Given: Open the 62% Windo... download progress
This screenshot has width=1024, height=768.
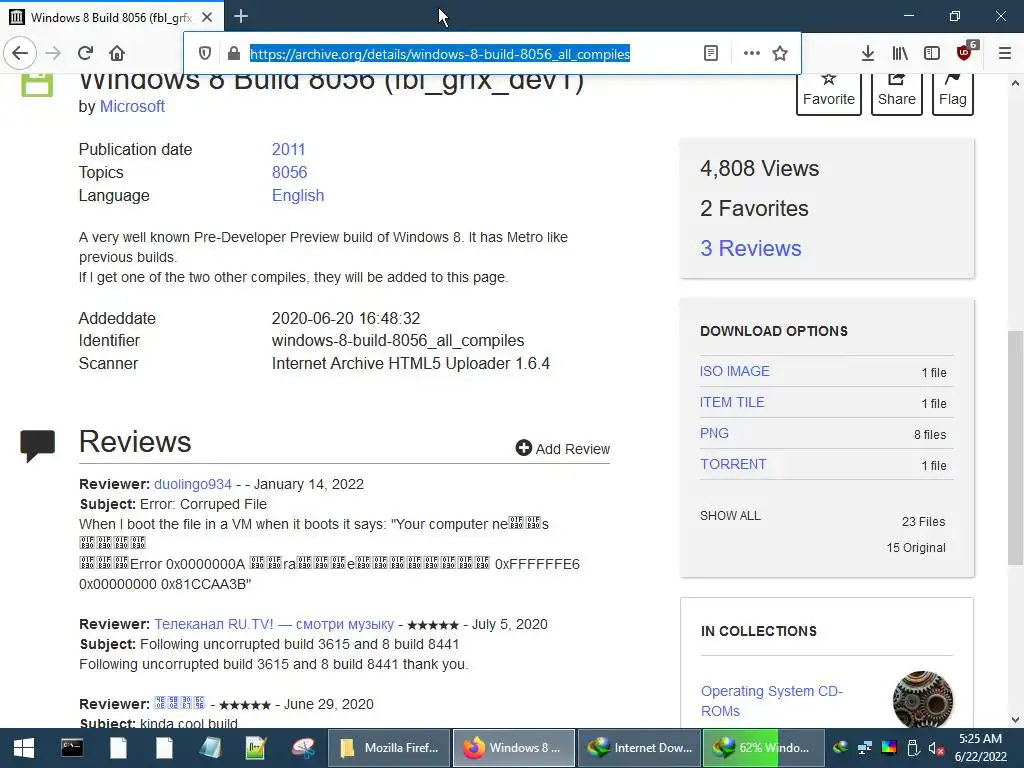Looking at the screenshot, I should point(763,748).
